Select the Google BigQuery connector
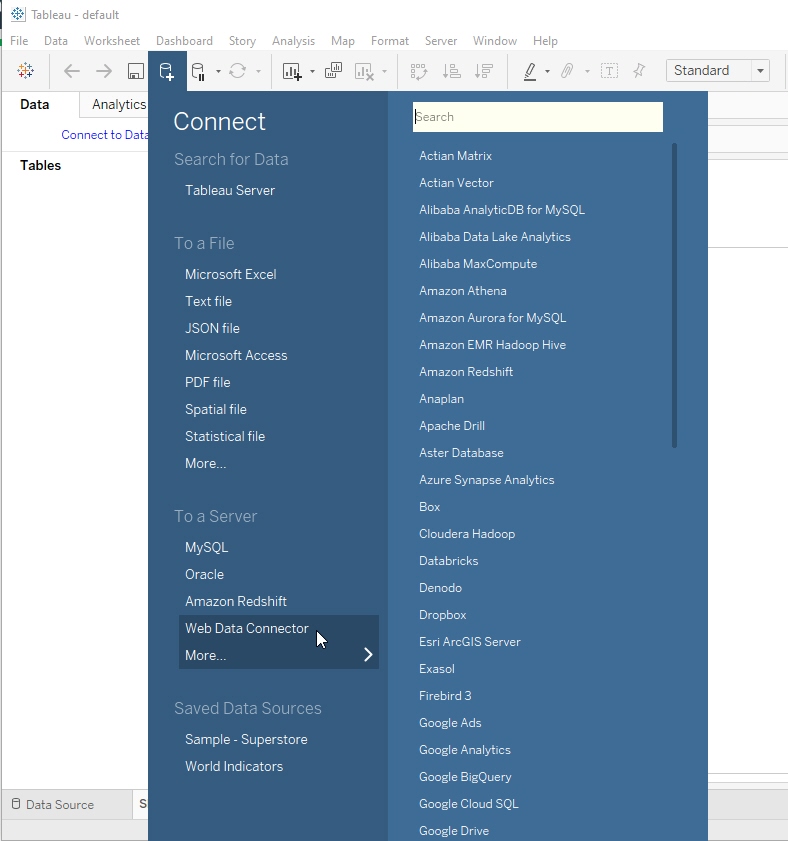The height and width of the screenshot is (841, 788). pos(465,777)
